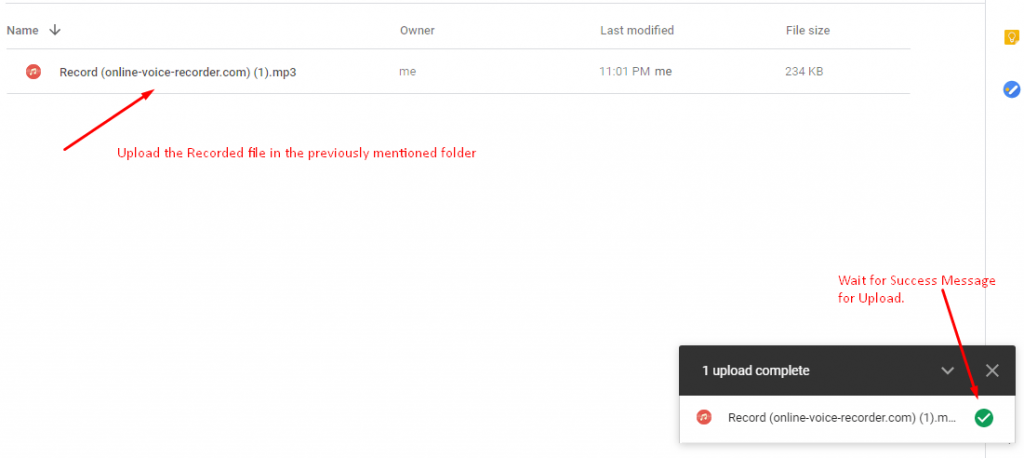Open the blue Tasks checkmark icon
Image resolution: width=1024 pixels, height=458 pixels.
pyautogui.click(x=1012, y=90)
